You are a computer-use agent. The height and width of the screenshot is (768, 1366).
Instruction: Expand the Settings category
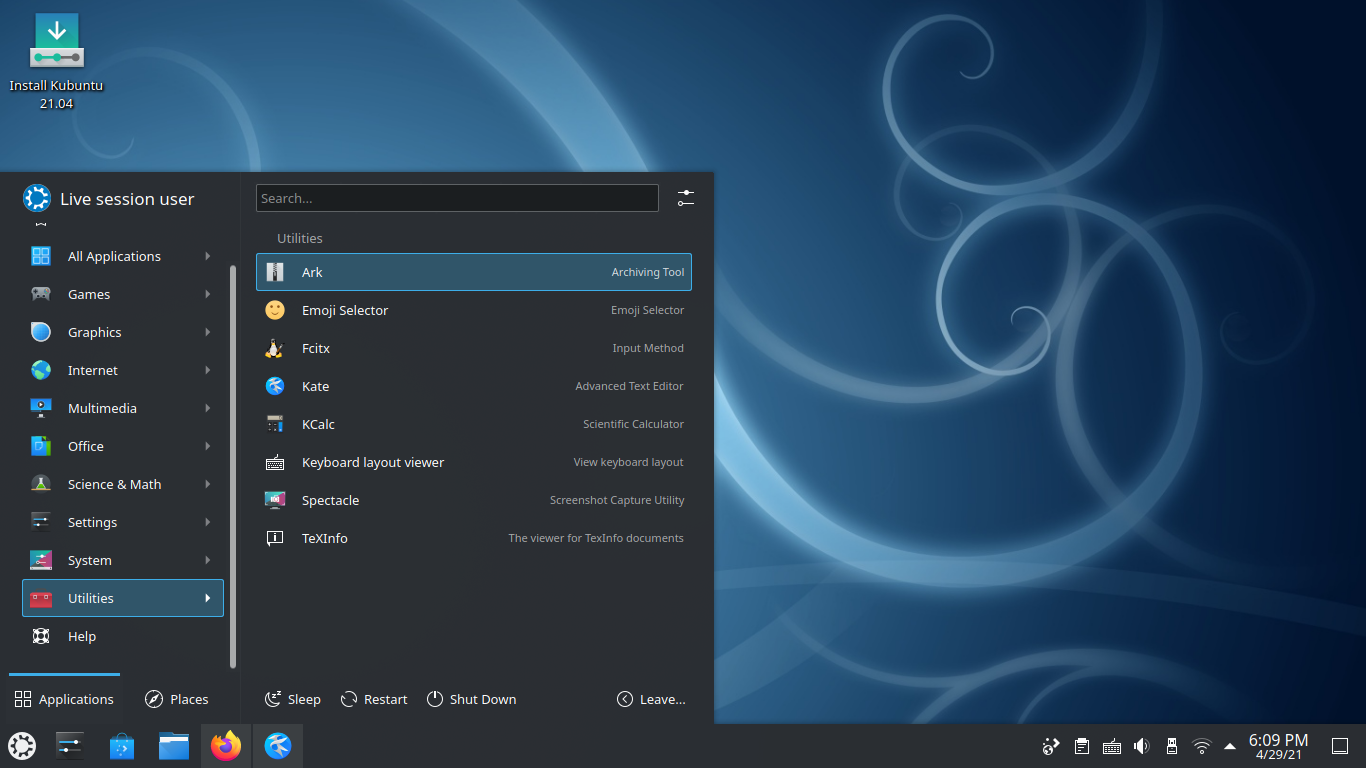pyautogui.click(x=123, y=522)
